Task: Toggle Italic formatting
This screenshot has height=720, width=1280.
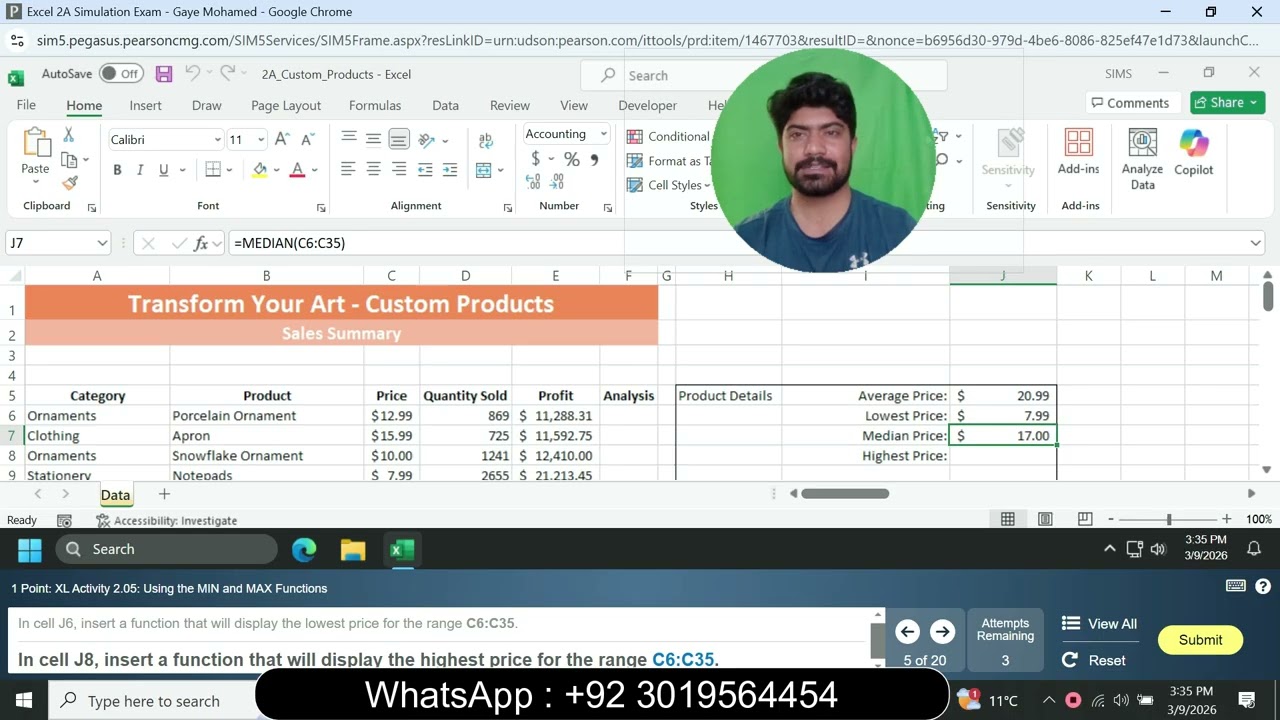Action: [x=140, y=170]
